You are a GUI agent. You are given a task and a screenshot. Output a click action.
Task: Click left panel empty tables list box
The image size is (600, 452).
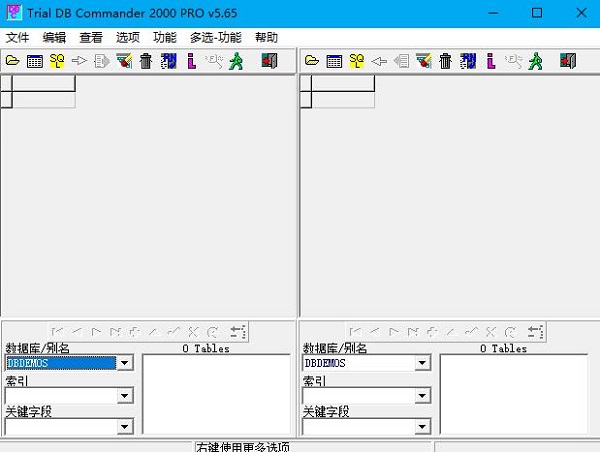point(217,394)
